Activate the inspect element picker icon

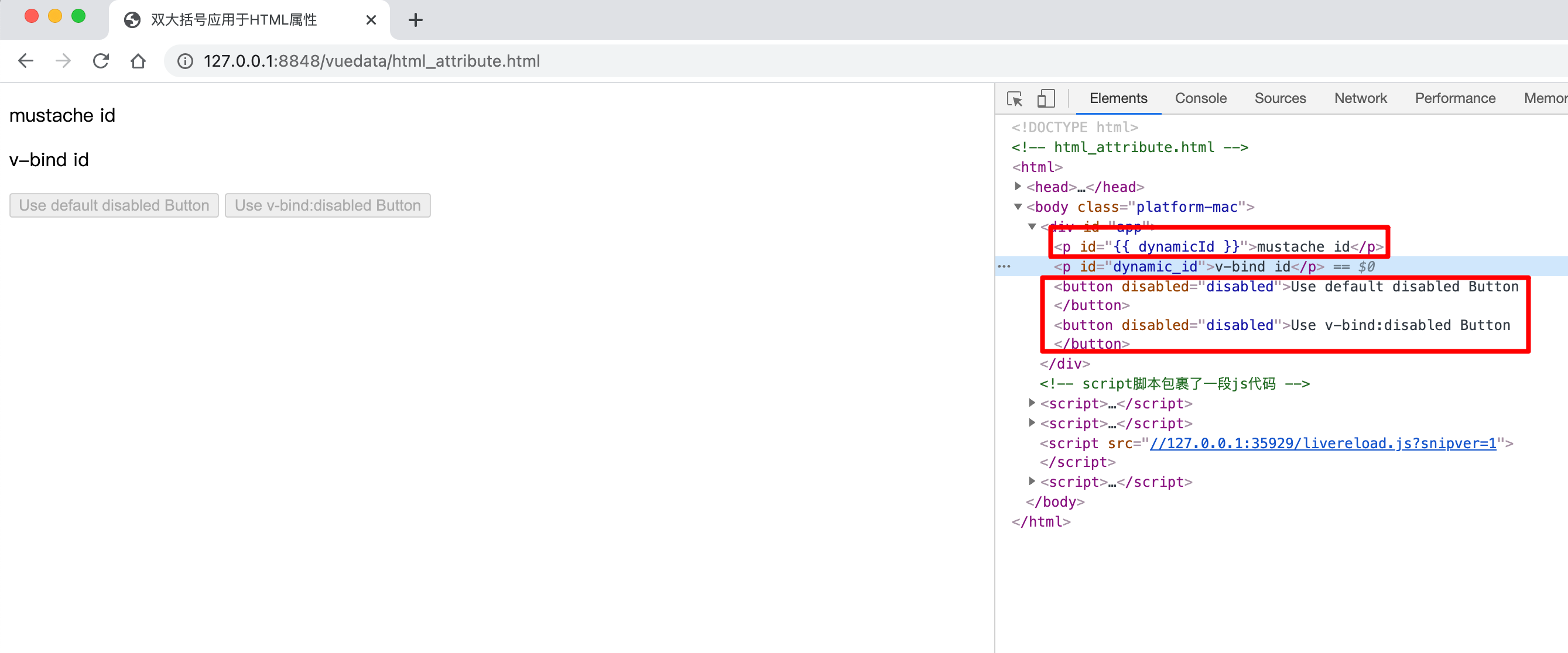1015,98
